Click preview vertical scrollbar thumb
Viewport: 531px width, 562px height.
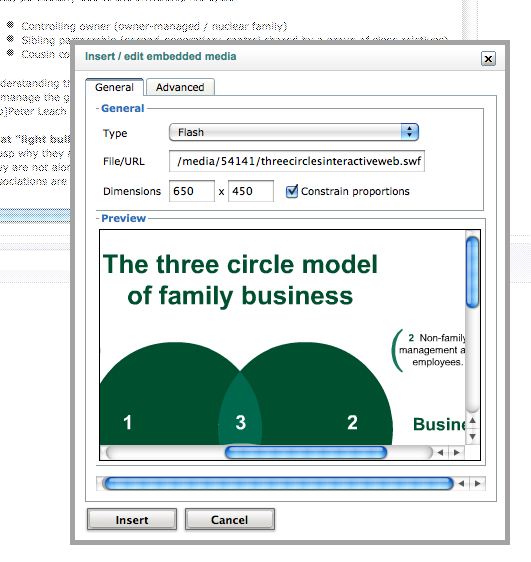(x=473, y=272)
